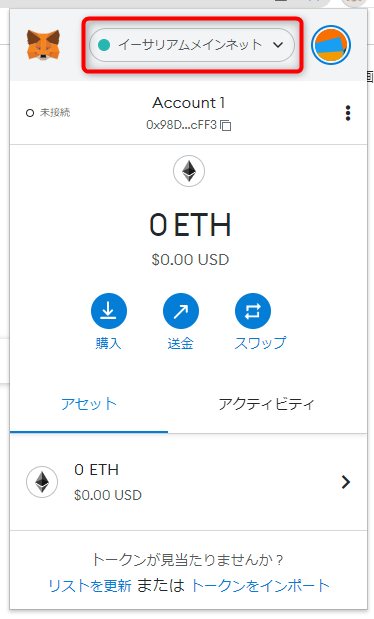Click the 購入 download-arrow icon
The image size is (374, 619).
[109, 311]
